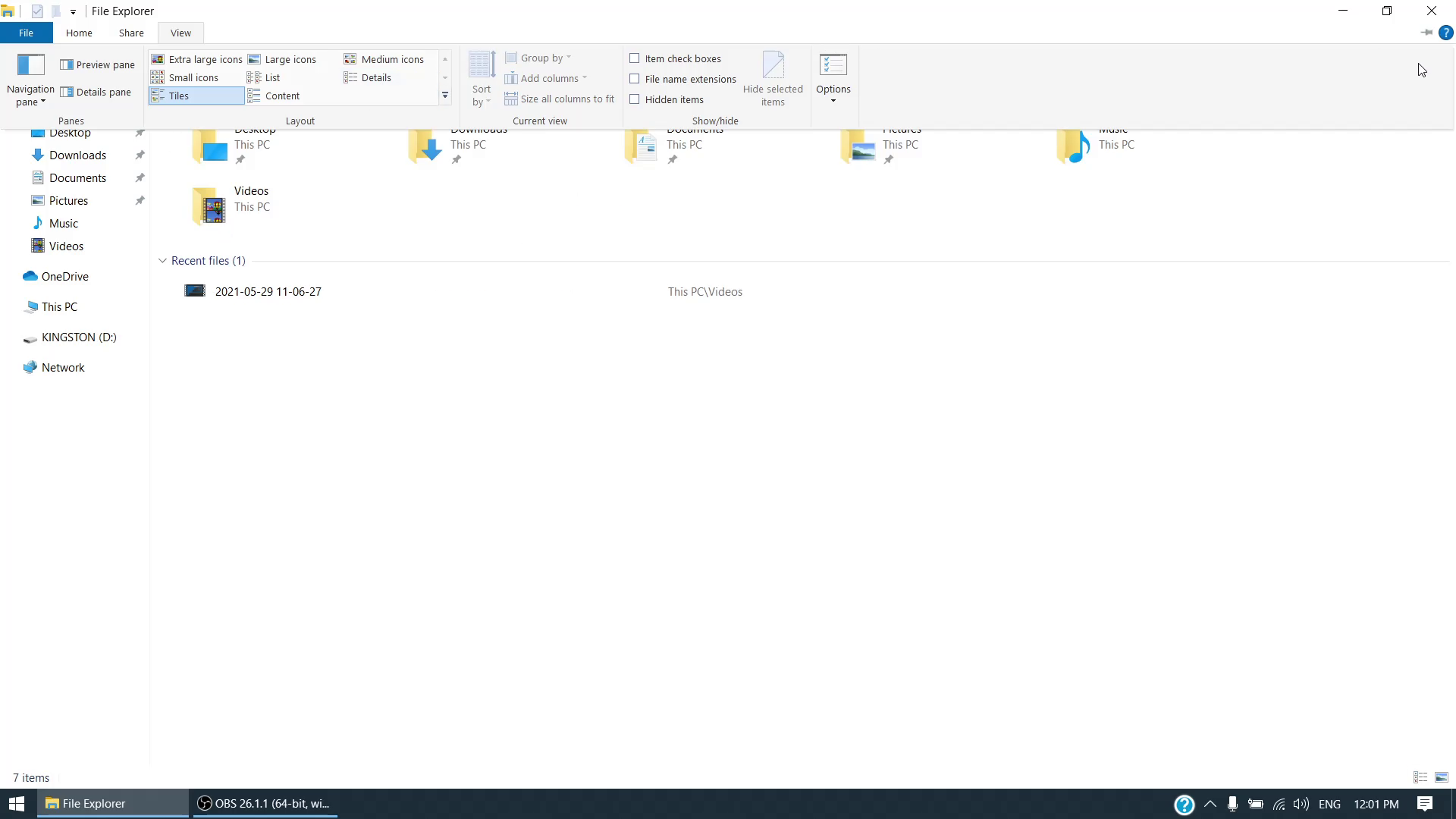
Task: Open the File menu tab
Action: tap(26, 33)
